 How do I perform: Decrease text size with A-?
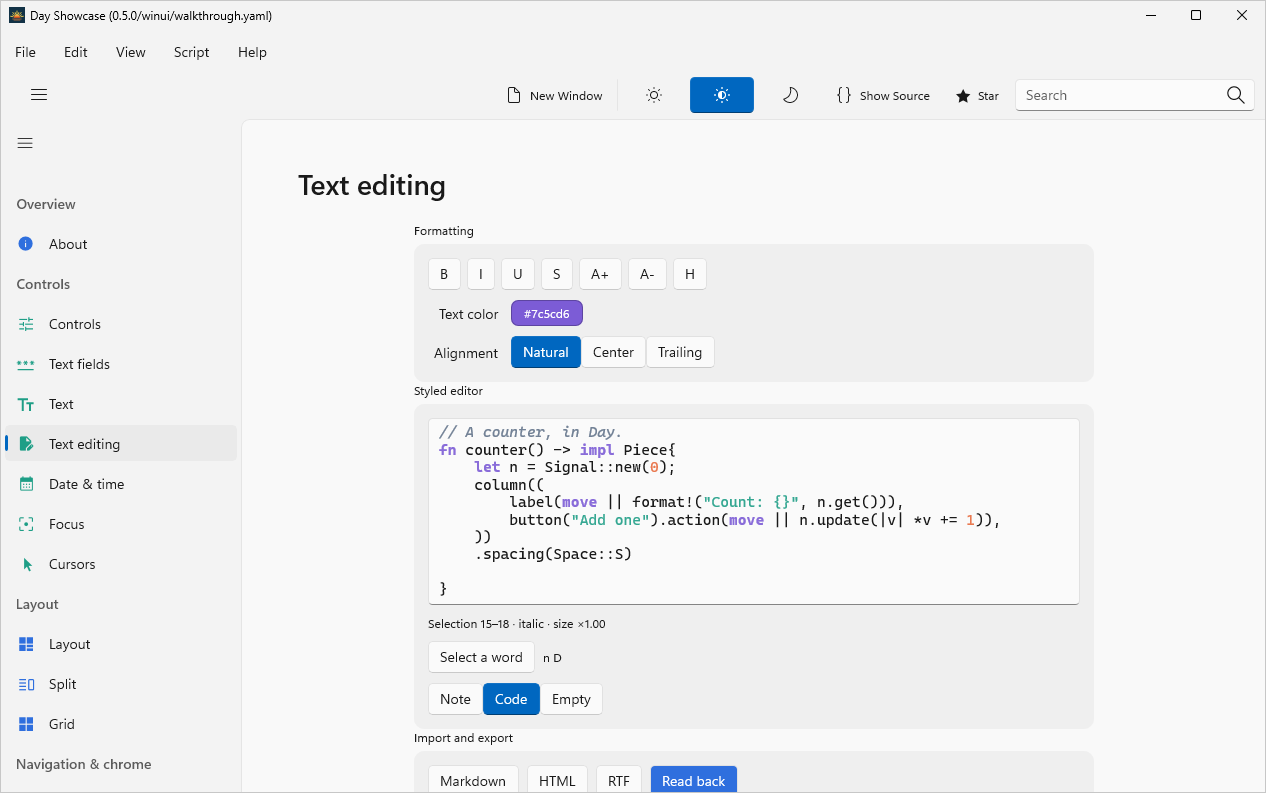647,274
